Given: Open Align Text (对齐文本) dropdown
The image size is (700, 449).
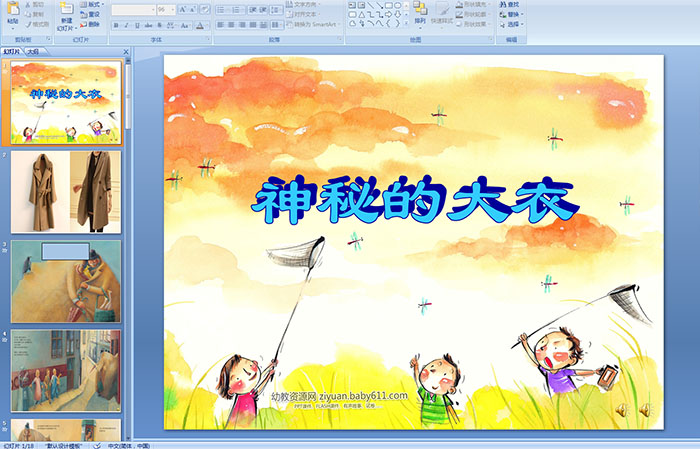Looking at the screenshot, I should 303,14.
